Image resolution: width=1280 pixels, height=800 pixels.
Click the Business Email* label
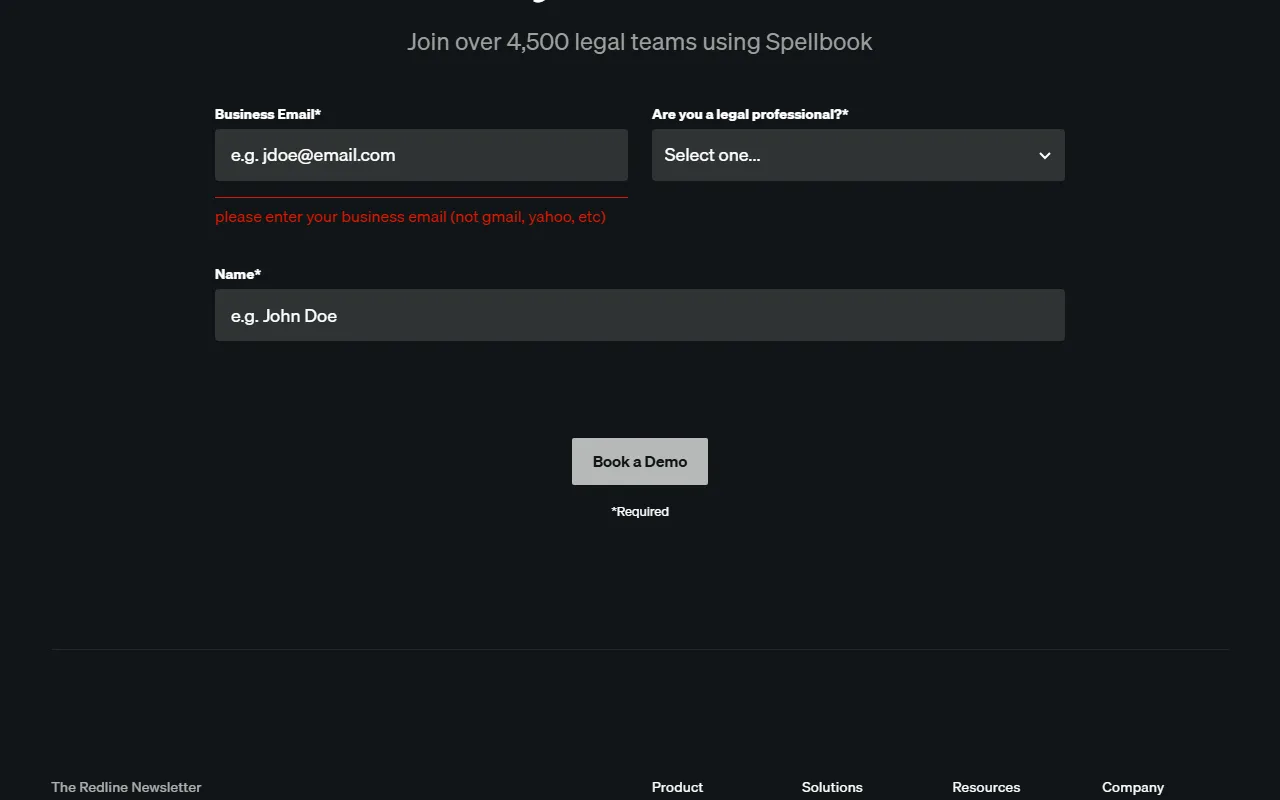pyautogui.click(x=268, y=114)
